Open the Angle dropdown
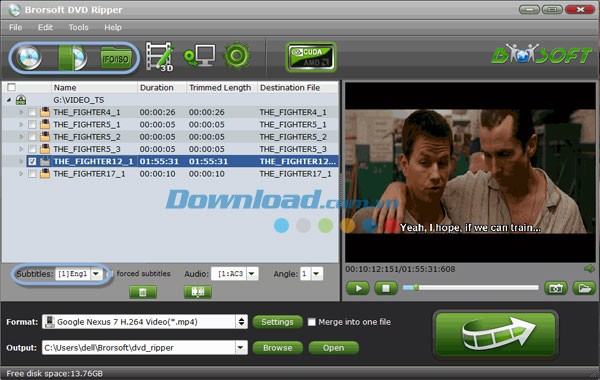The image size is (600, 380). [316, 274]
